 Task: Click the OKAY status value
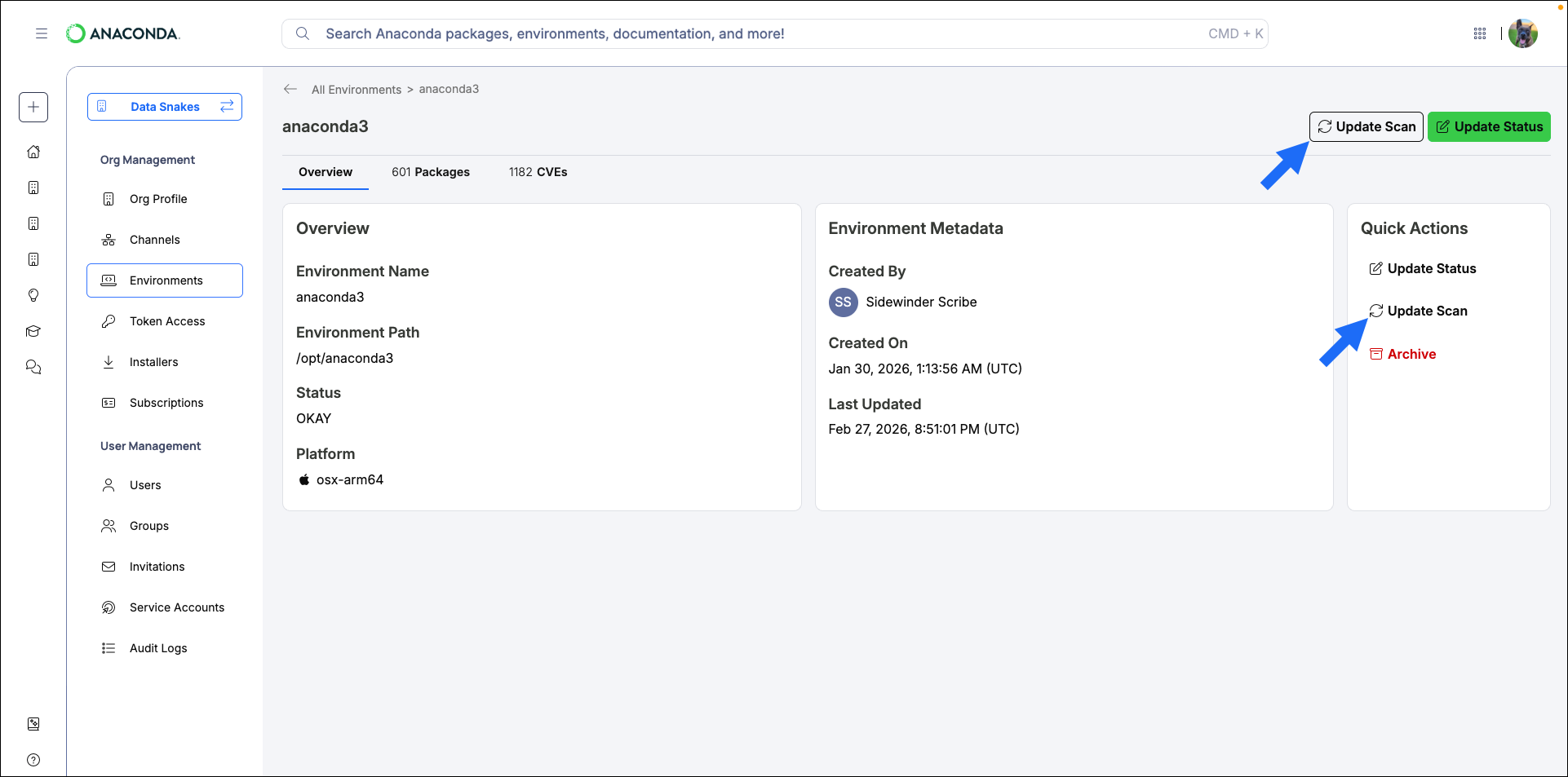pos(313,418)
